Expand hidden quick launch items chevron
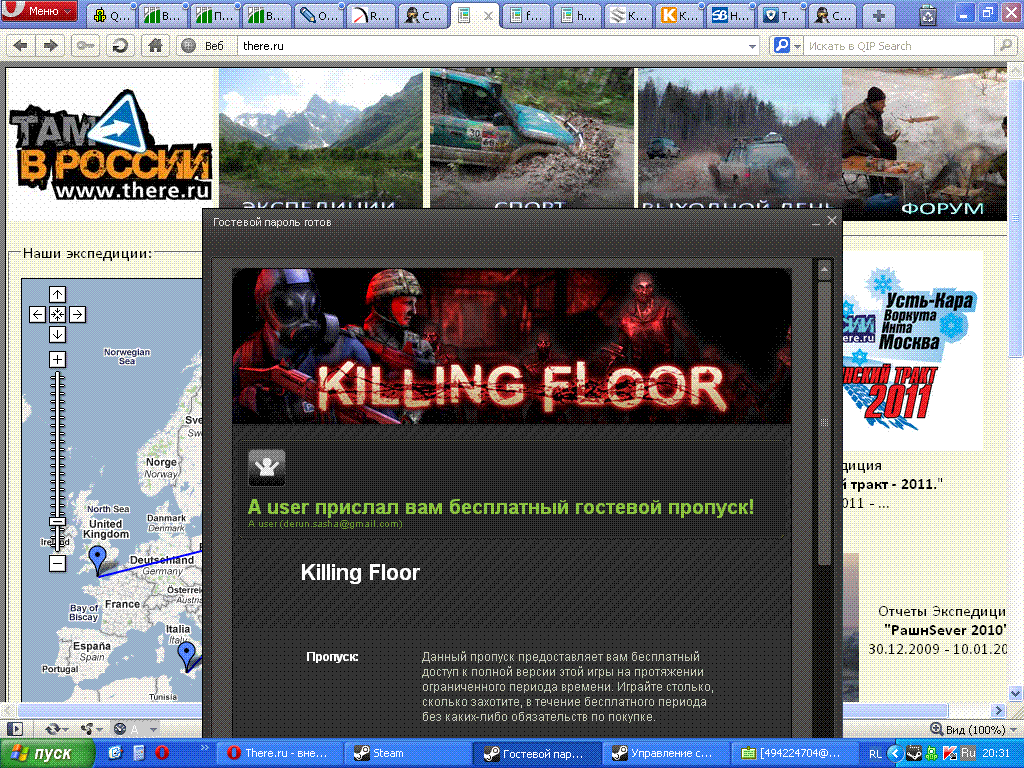This screenshot has width=1024, height=768. click(x=204, y=747)
